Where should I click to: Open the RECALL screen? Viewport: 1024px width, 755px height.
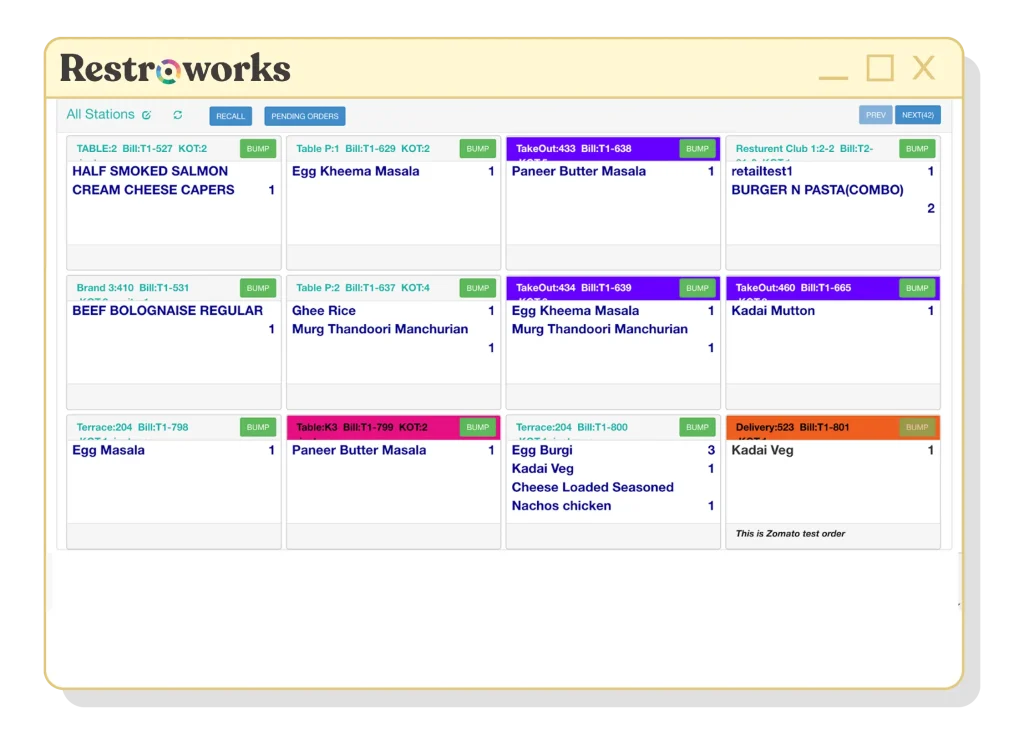click(230, 115)
